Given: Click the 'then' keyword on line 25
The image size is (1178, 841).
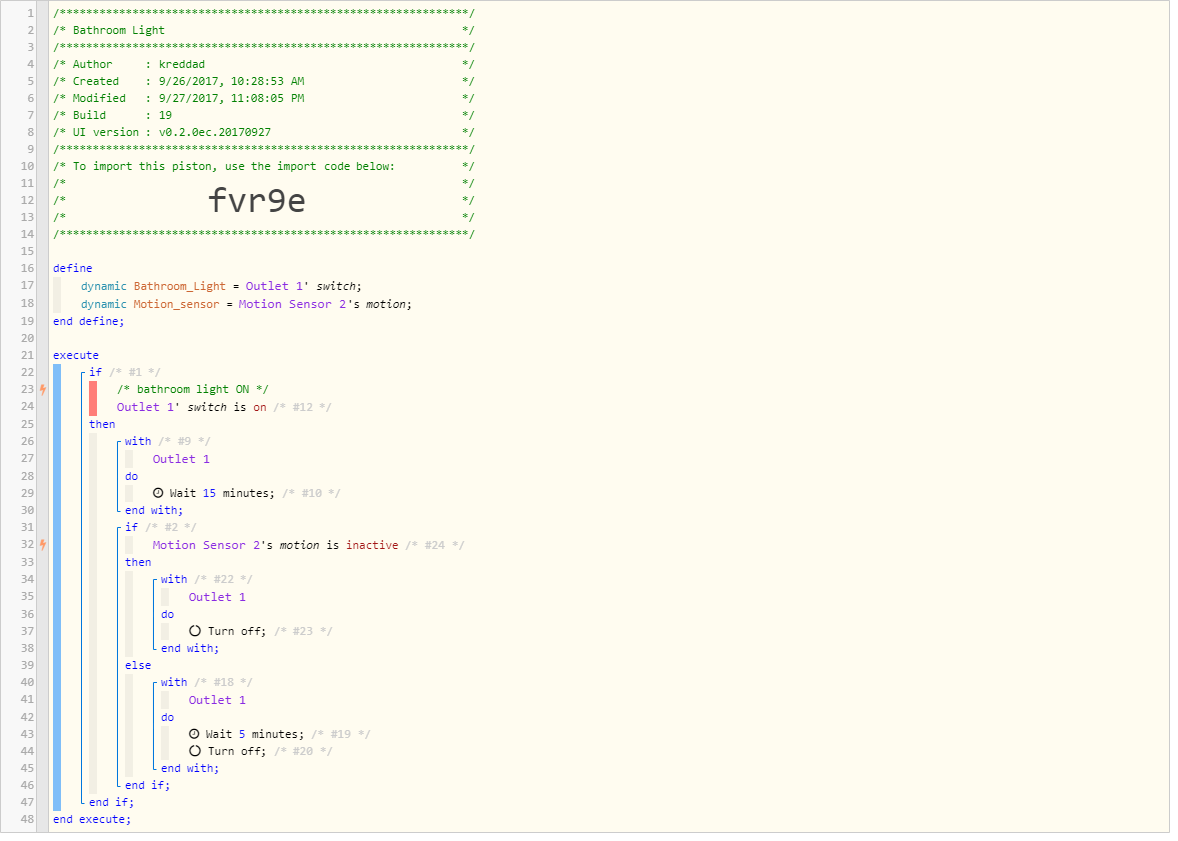Looking at the screenshot, I should pyautogui.click(x=102, y=425).
